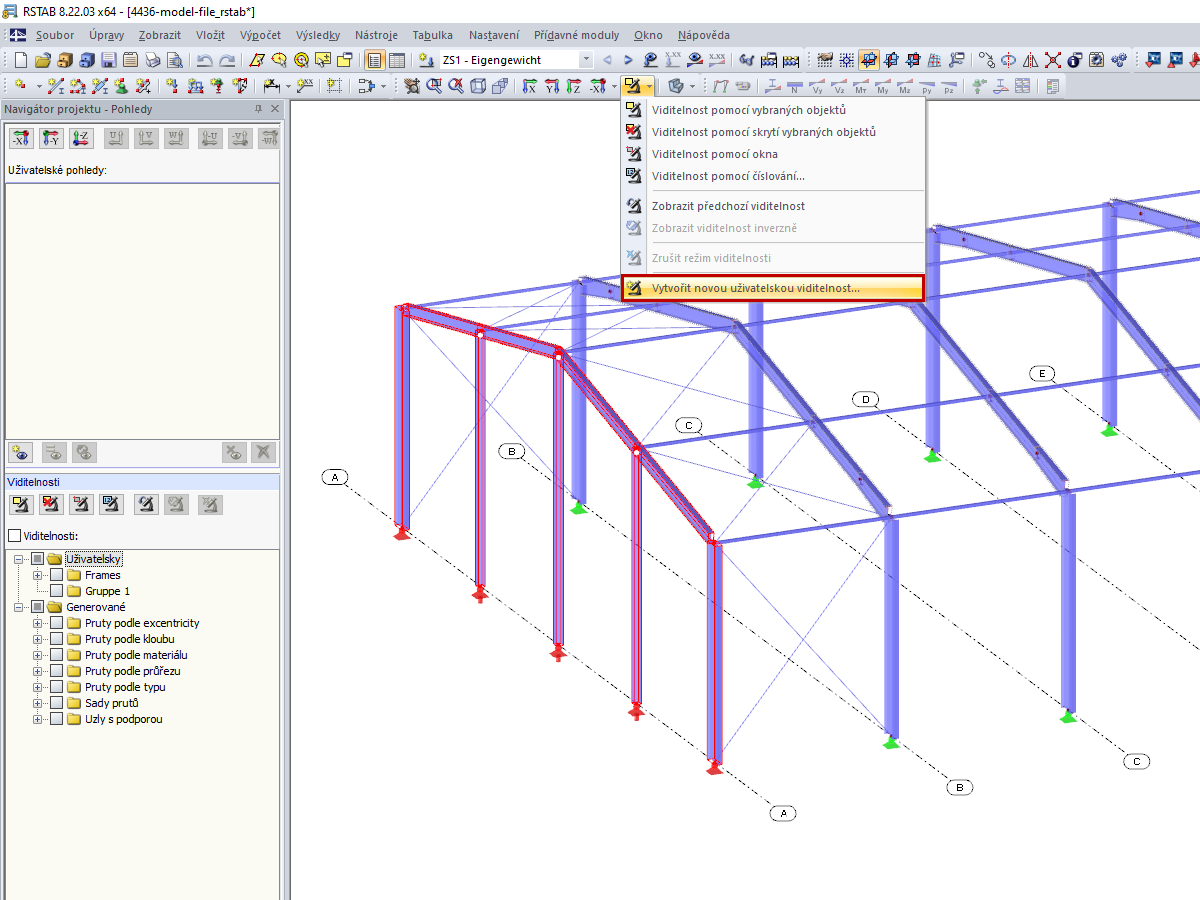Open the Výpočet menu

point(260,35)
